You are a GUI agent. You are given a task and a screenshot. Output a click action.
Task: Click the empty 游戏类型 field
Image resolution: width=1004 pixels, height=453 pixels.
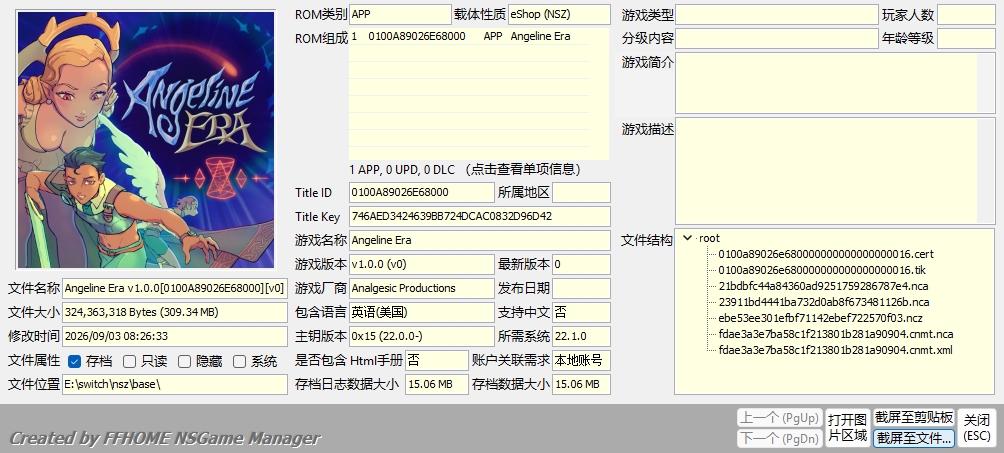[x=777, y=15]
